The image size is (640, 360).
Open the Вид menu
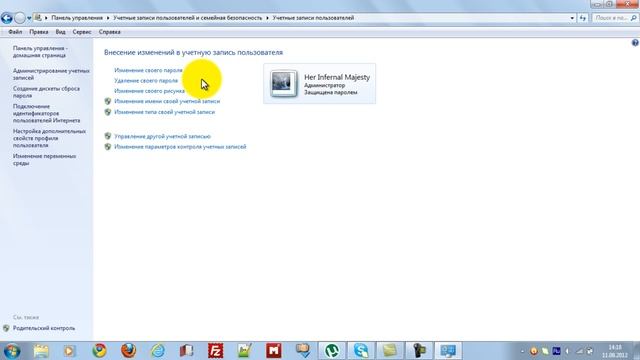(x=60, y=32)
